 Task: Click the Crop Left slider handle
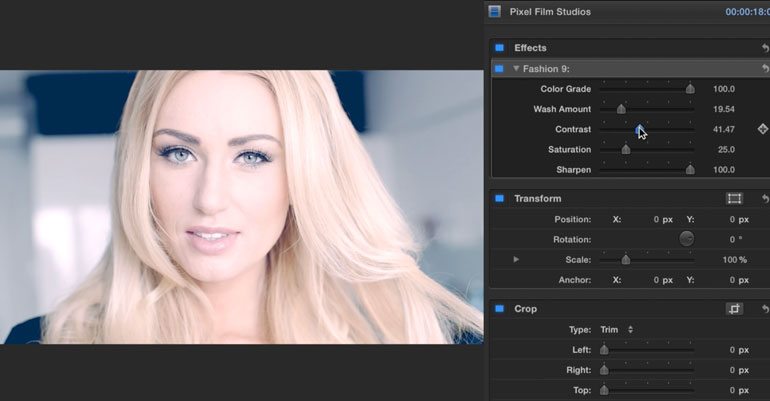(x=604, y=350)
